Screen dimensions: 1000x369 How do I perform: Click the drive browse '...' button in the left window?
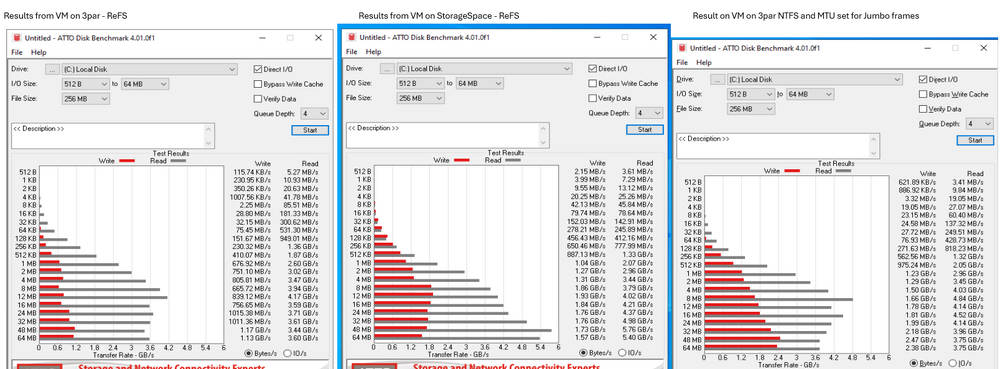[x=52, y=69]
